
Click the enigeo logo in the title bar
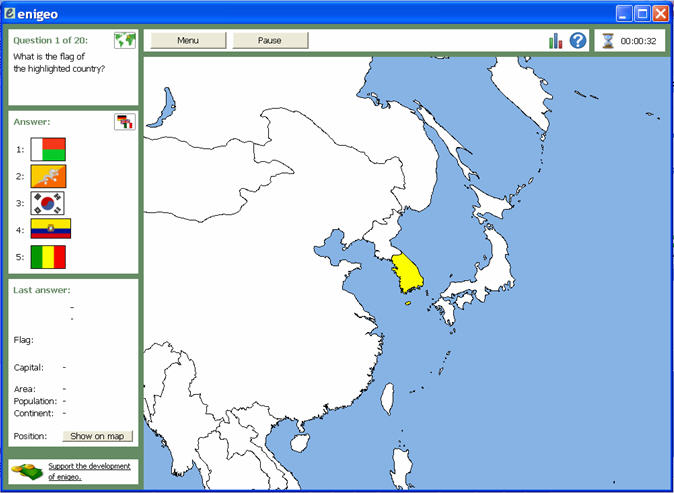click(9, 14)
